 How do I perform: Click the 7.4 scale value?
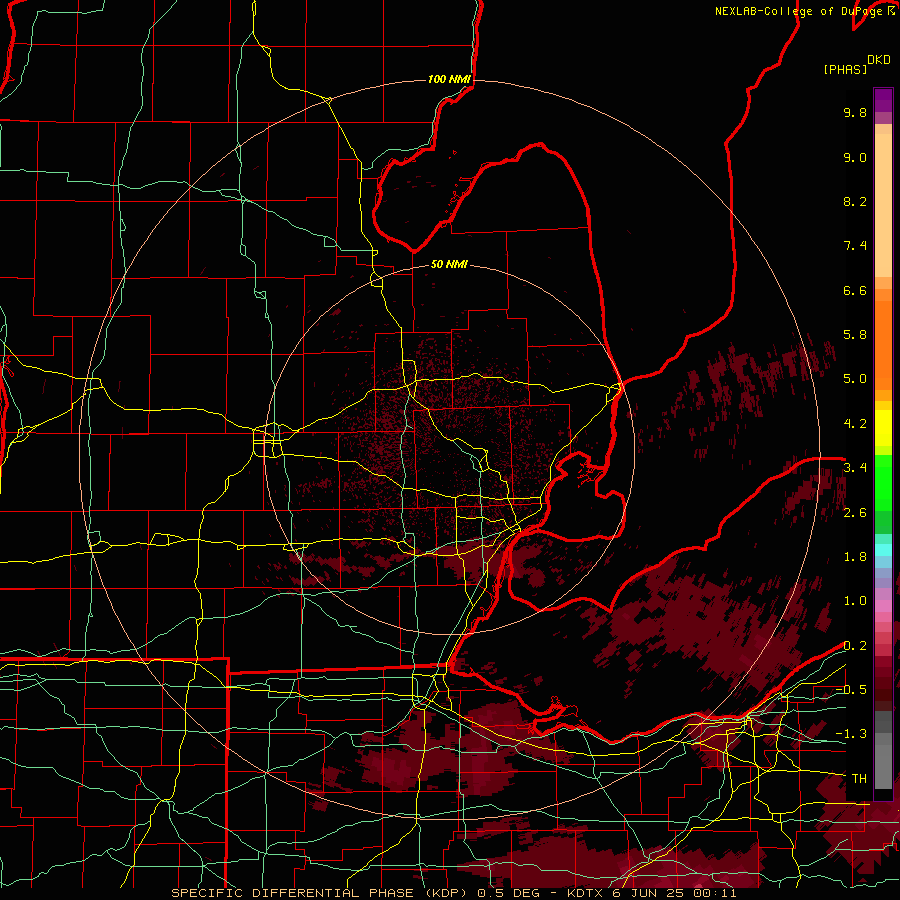(x=855, y=246)
